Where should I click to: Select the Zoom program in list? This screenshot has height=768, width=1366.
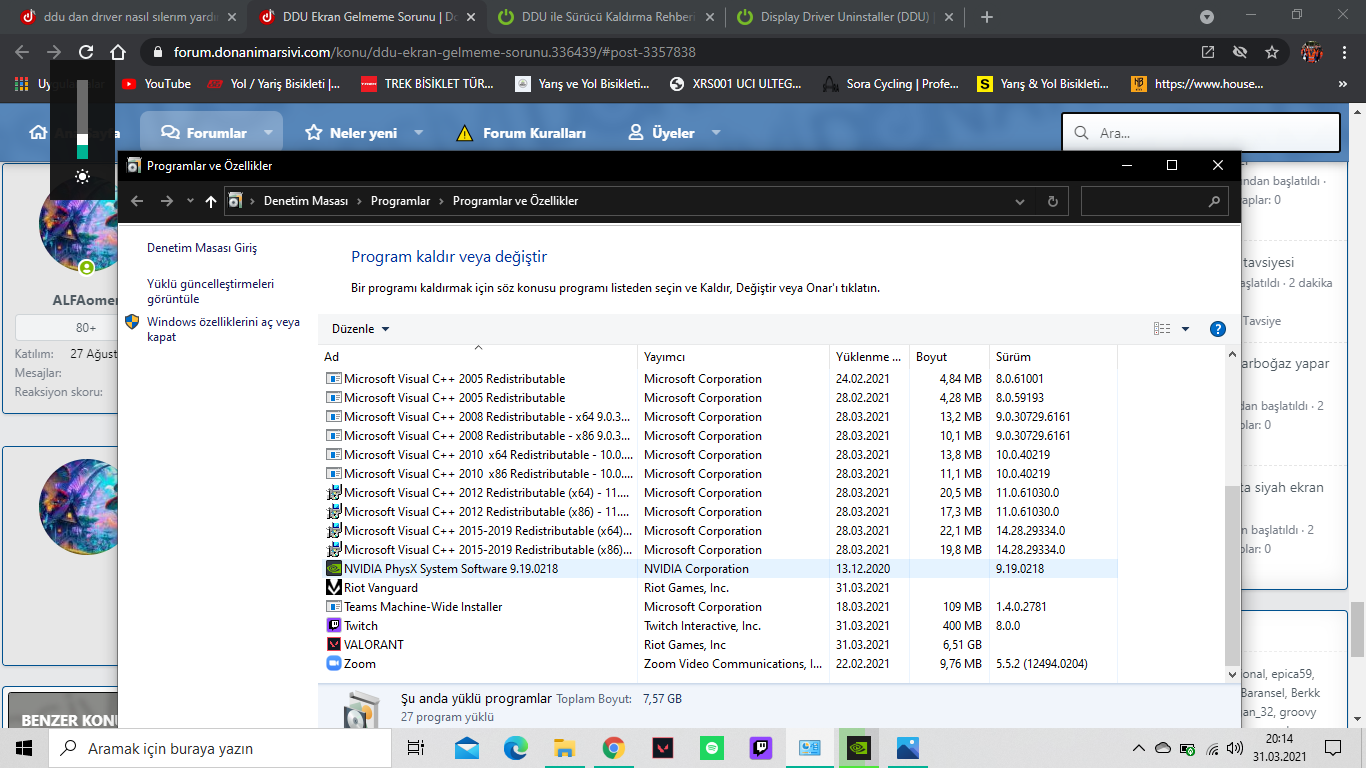359,664
